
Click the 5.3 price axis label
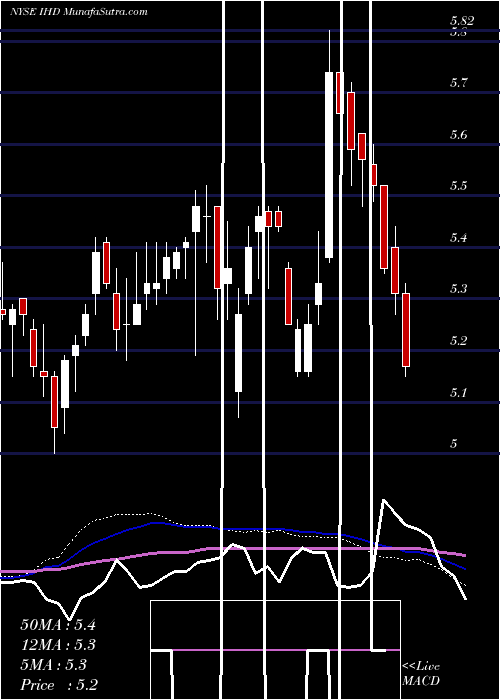pyautogui.click(x=458, y=289)
